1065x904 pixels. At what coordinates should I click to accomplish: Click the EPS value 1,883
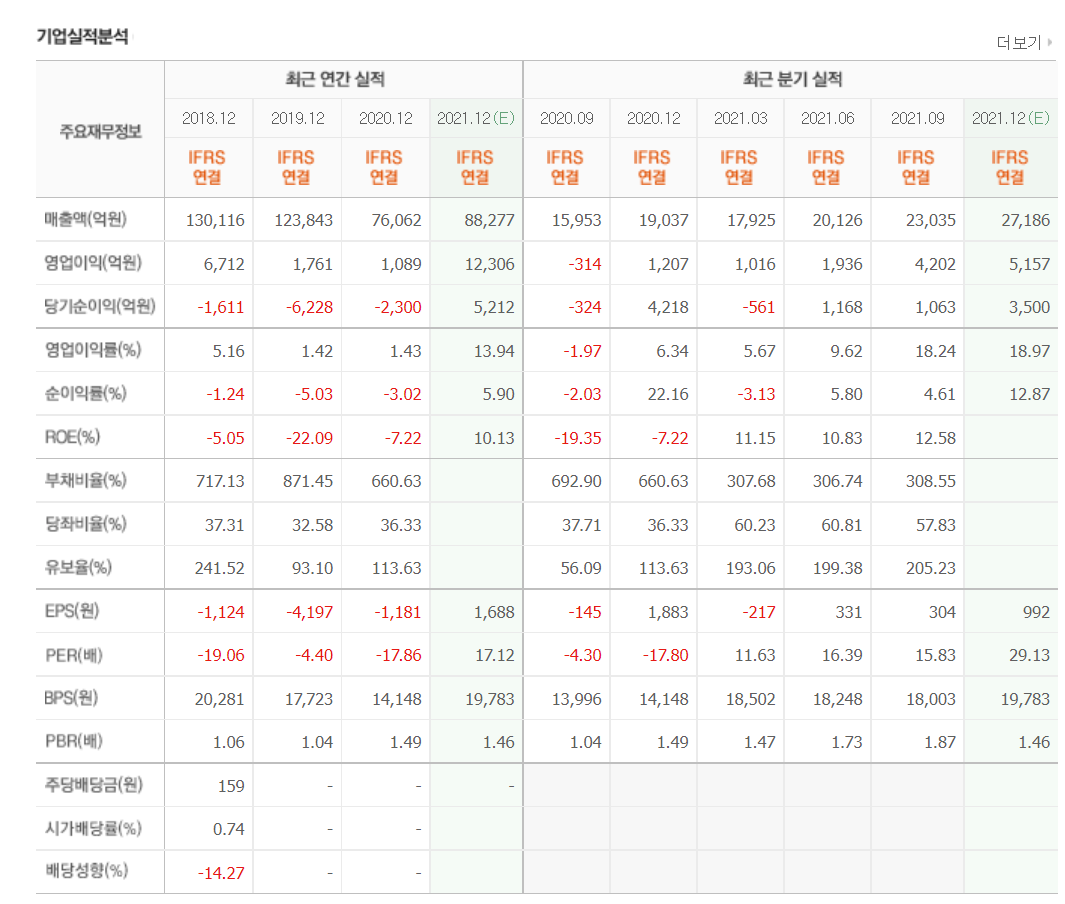(x=668, y=613)
